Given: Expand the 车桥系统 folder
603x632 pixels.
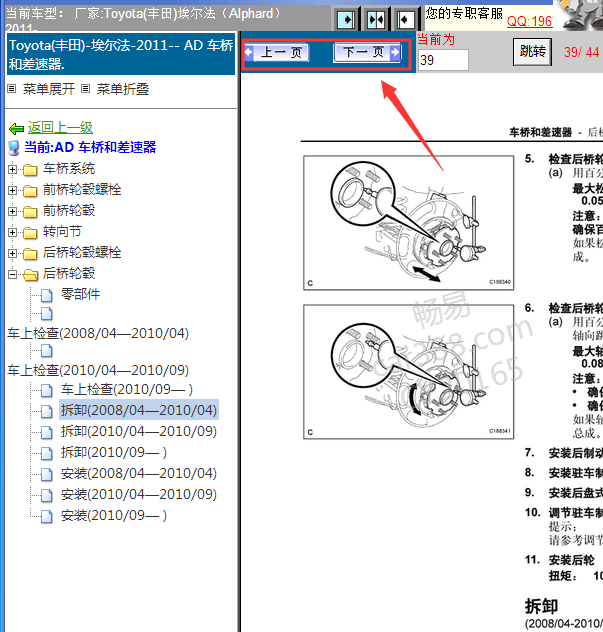Looking at the screenshot, I should coord(12,169).
